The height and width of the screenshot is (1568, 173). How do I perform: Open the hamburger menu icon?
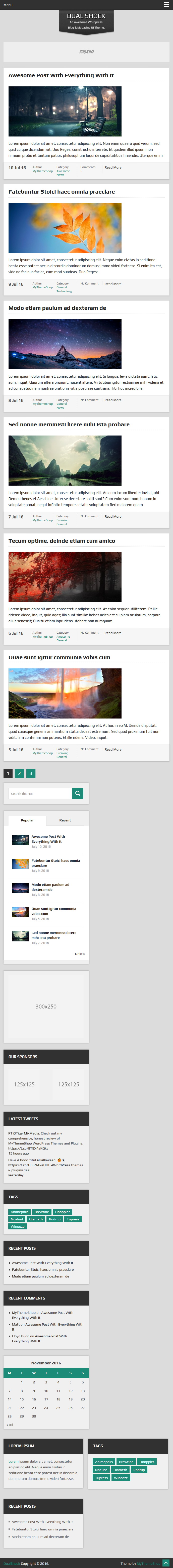(166, 4)
